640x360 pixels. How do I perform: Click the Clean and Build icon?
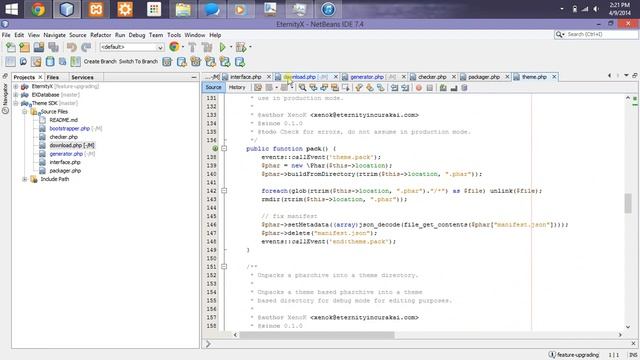click(x=207, y=47)
